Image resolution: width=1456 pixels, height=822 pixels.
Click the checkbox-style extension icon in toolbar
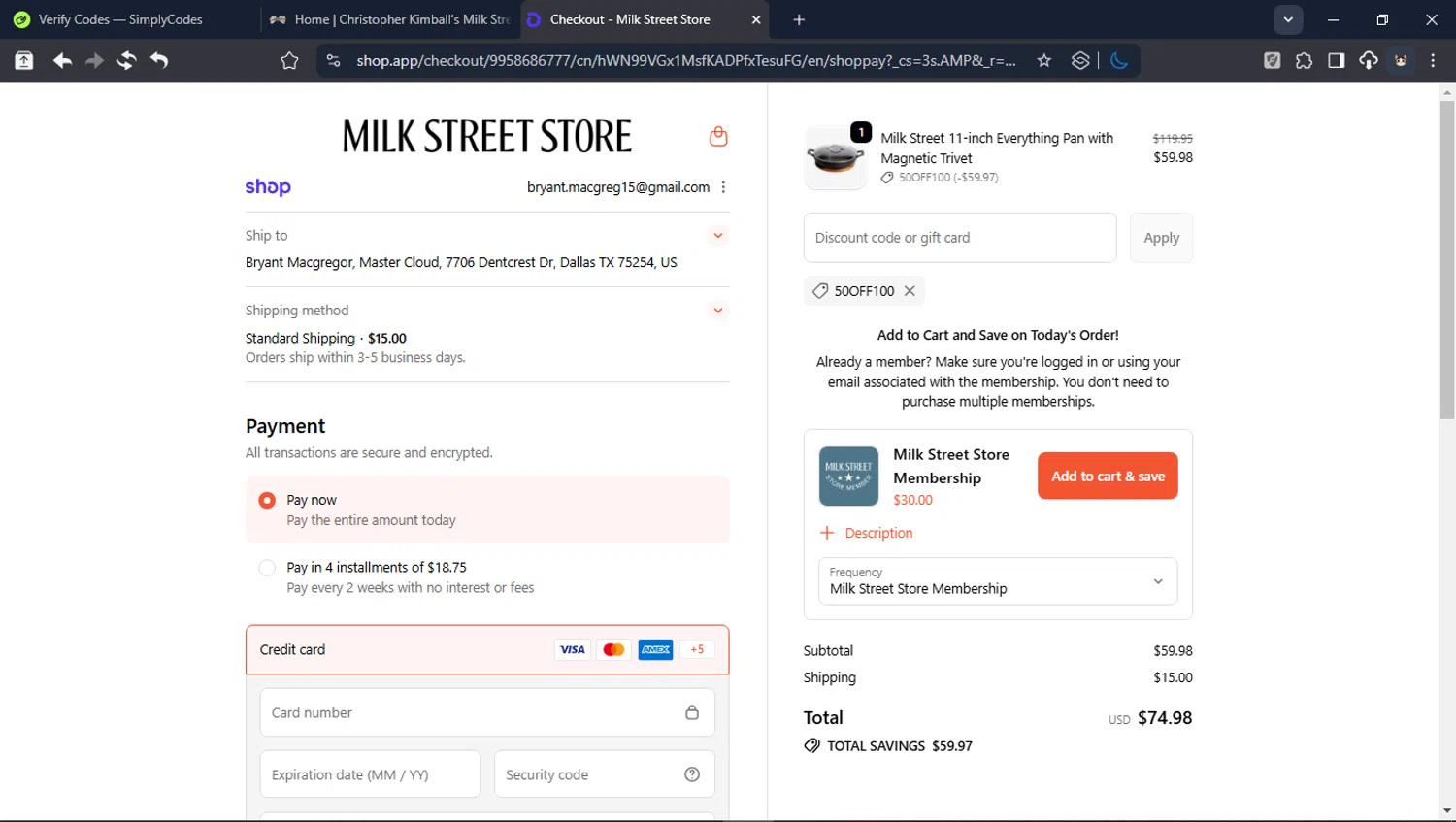(1273, 61)
